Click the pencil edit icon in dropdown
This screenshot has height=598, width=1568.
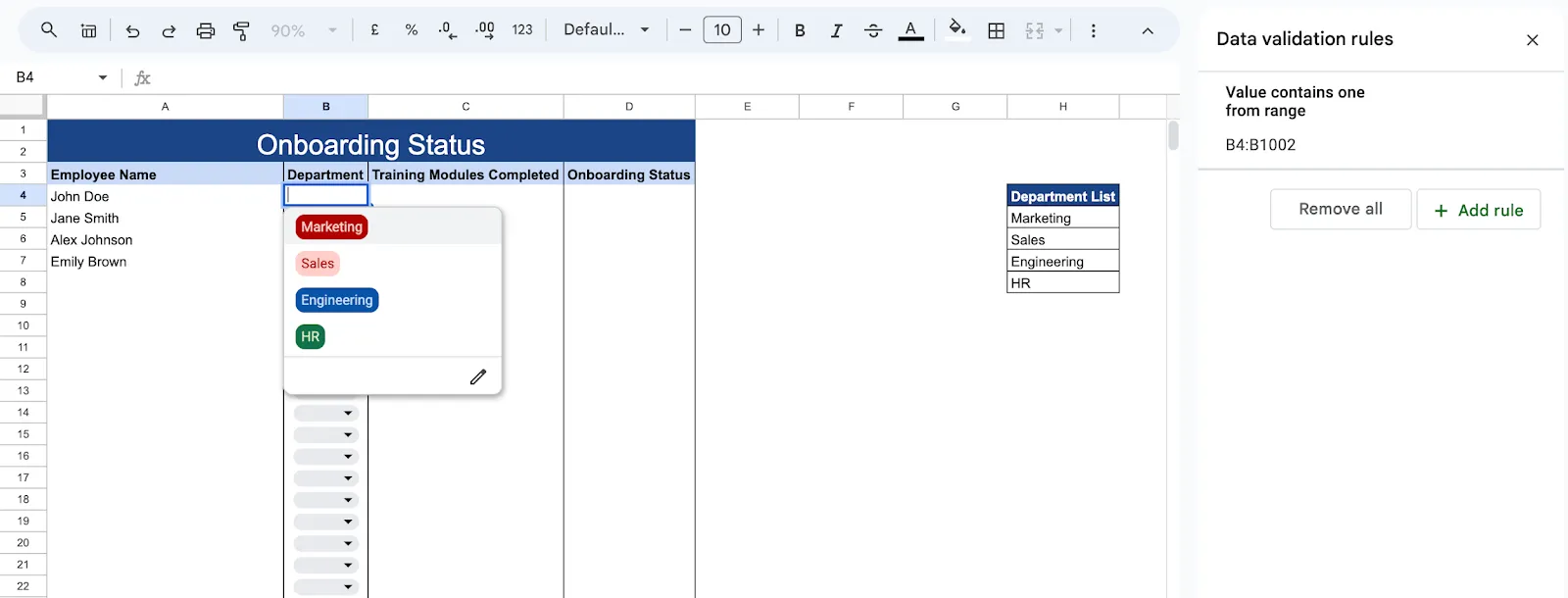(478, 377)
